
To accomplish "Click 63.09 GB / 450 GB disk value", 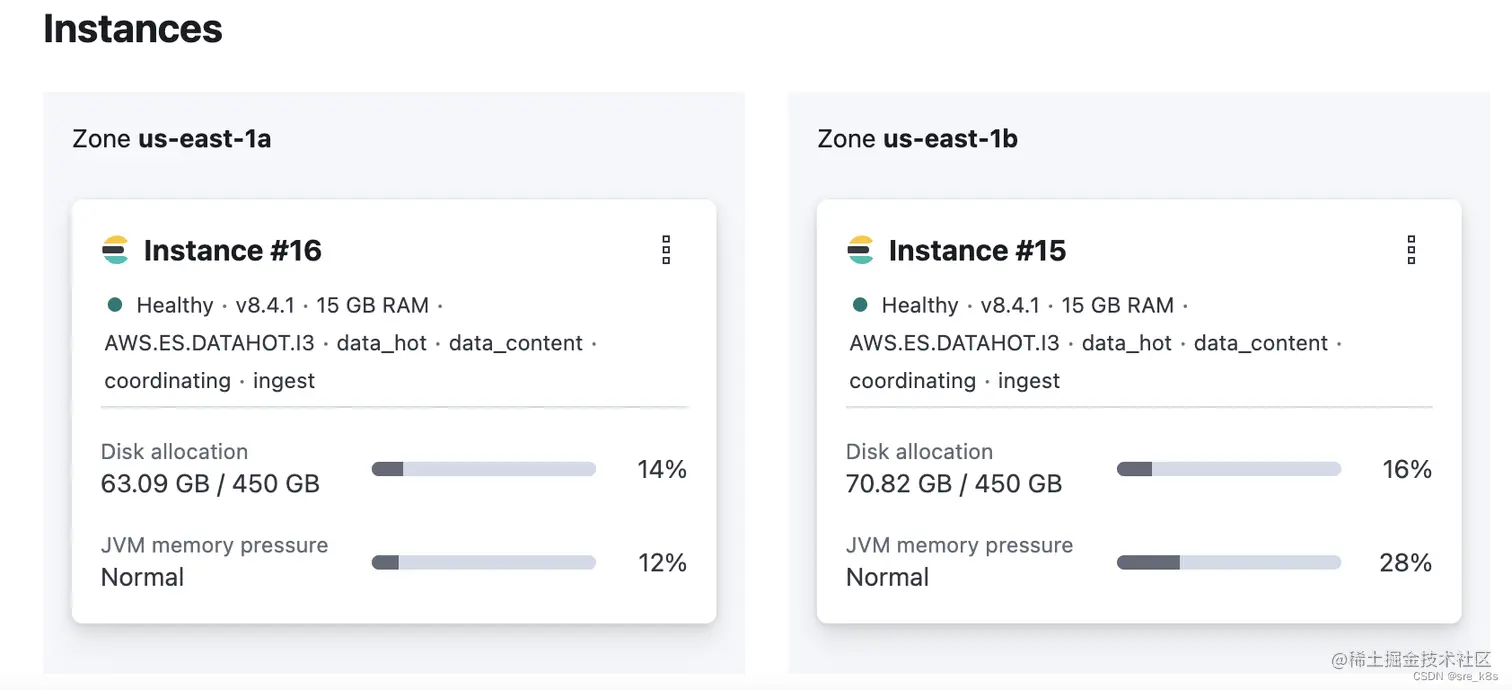I will click(x=210, y=484).
